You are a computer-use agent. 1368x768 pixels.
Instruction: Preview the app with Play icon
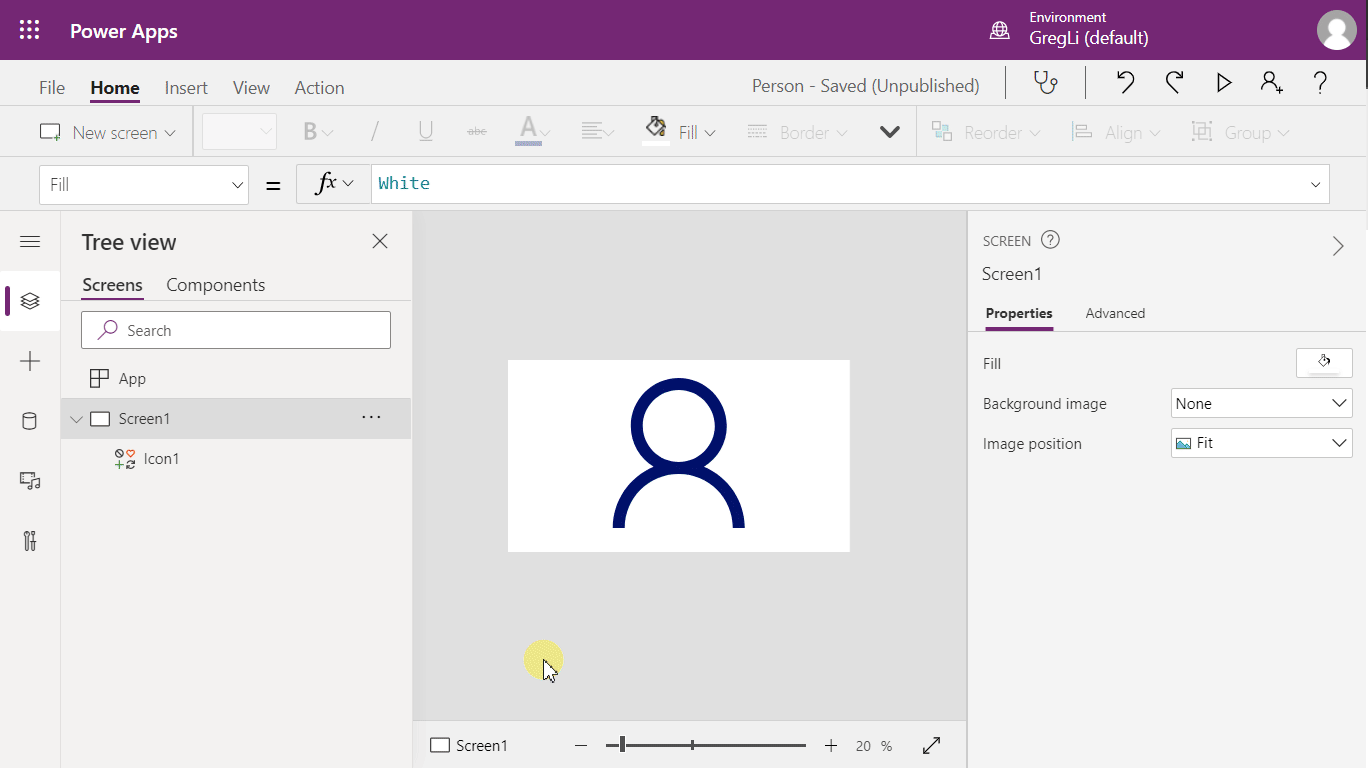pos(1223,83)
